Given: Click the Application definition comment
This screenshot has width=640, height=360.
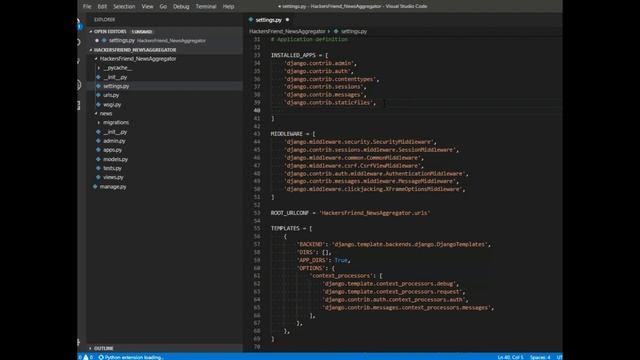Looking at the screenshot, I should click(x=309, y=39).
